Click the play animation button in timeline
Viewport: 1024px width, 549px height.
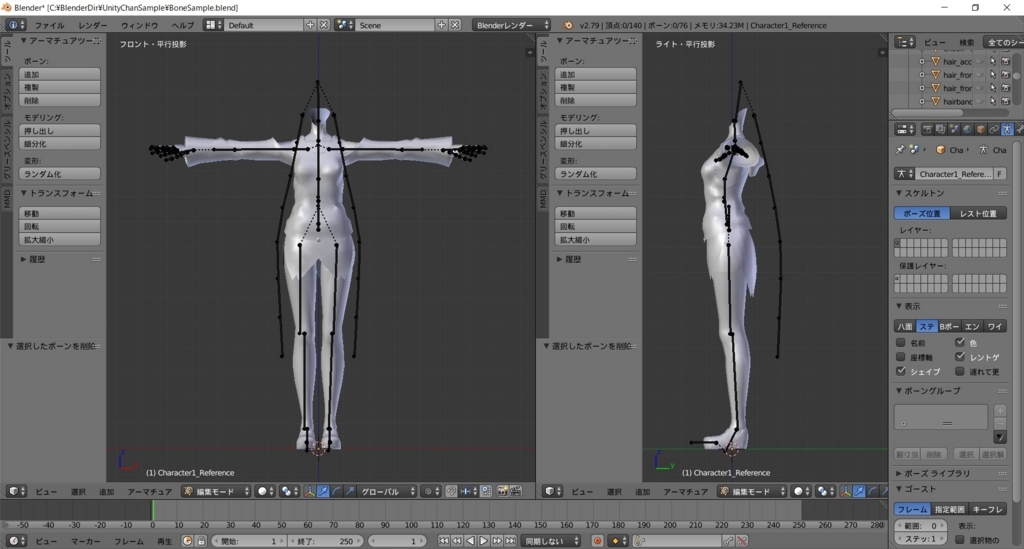[x=483, y=541]
